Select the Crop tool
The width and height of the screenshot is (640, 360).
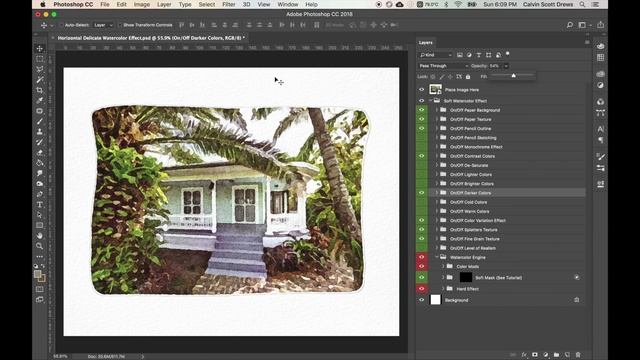(40, 90)
